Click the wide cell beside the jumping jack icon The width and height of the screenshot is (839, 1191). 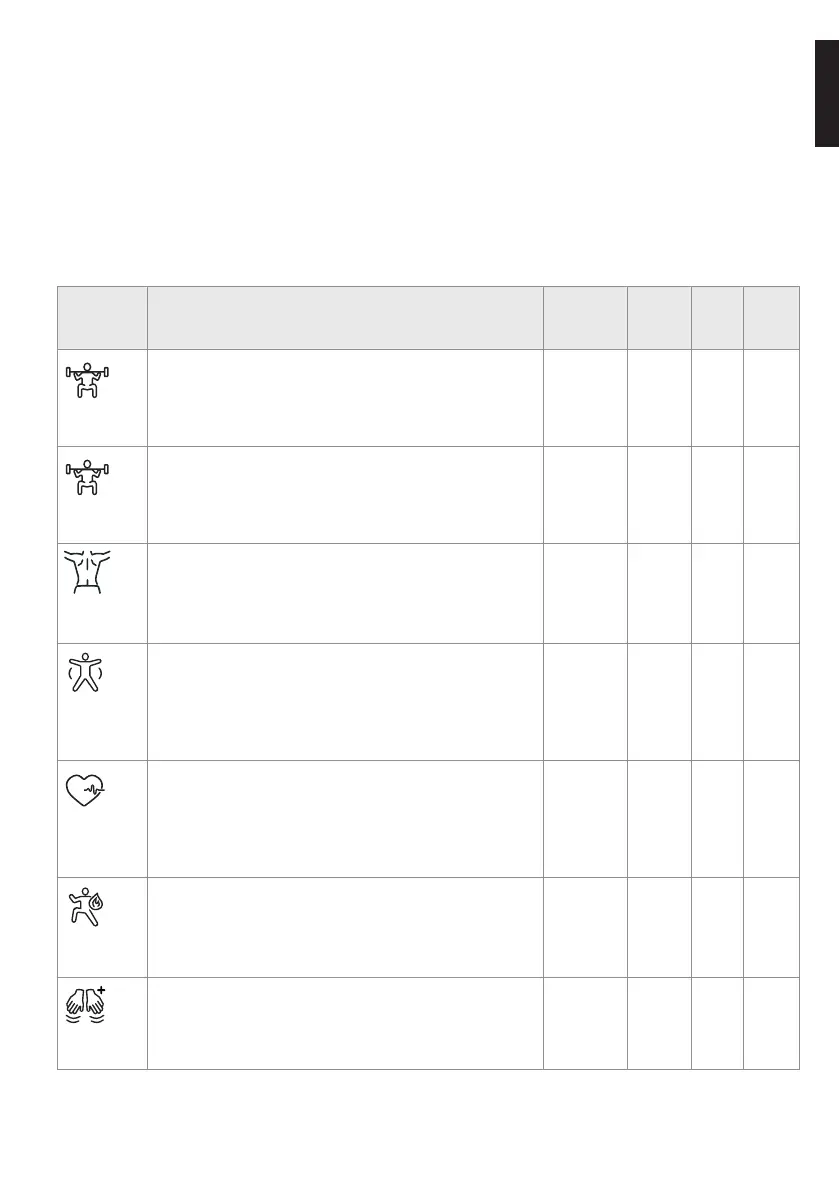point(345,701)
